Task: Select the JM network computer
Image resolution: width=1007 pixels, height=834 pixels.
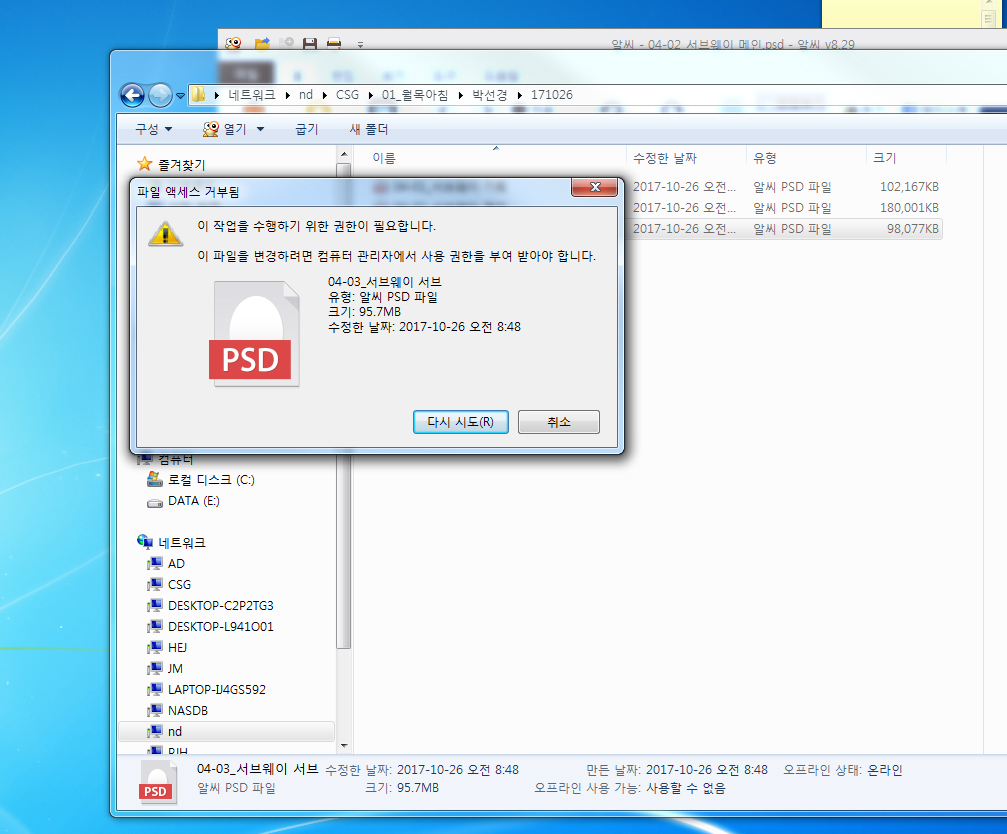Action: click(175, 668)
